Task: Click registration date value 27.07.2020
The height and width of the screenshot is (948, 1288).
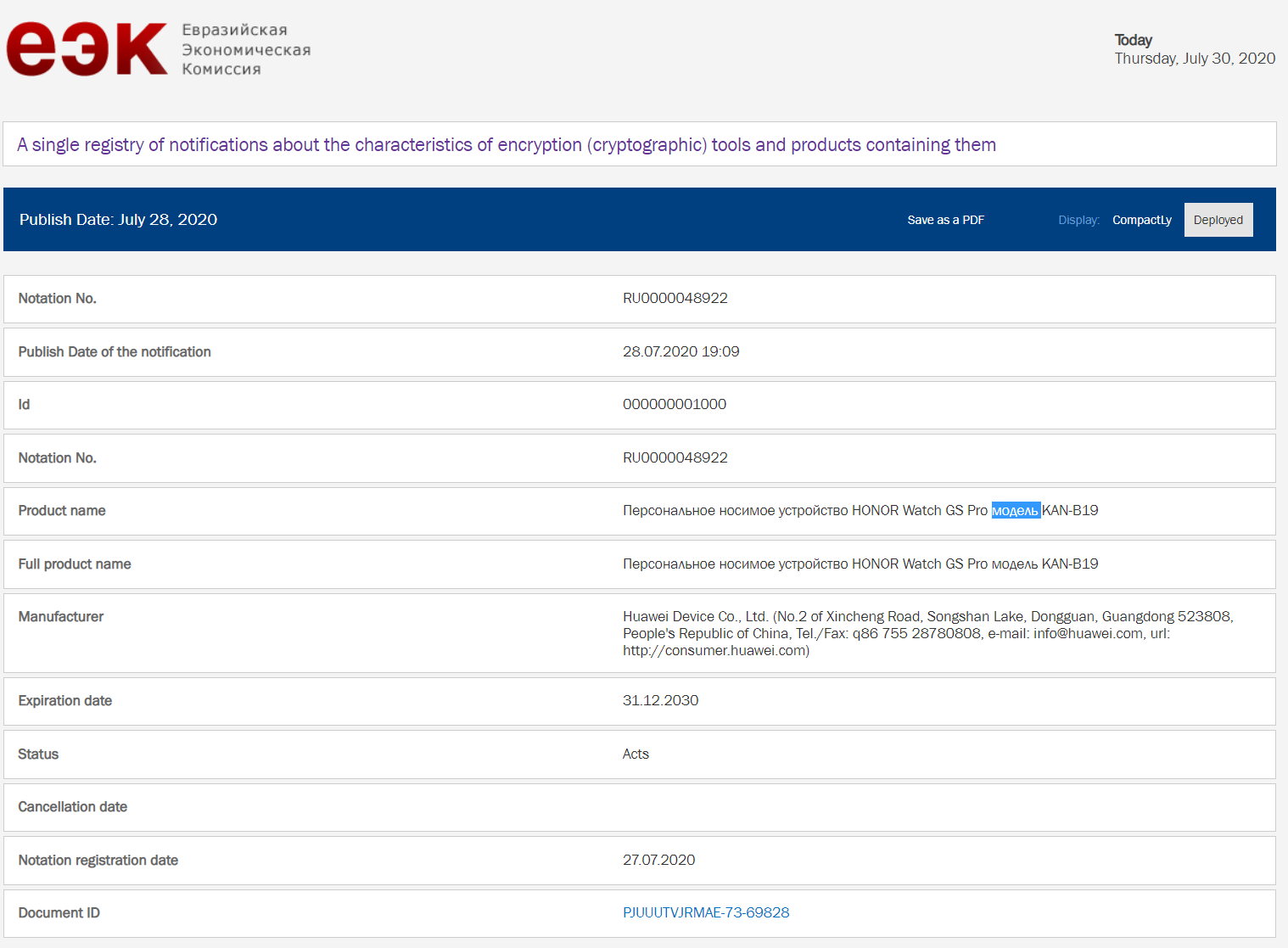Action: (x=659, y=860)
